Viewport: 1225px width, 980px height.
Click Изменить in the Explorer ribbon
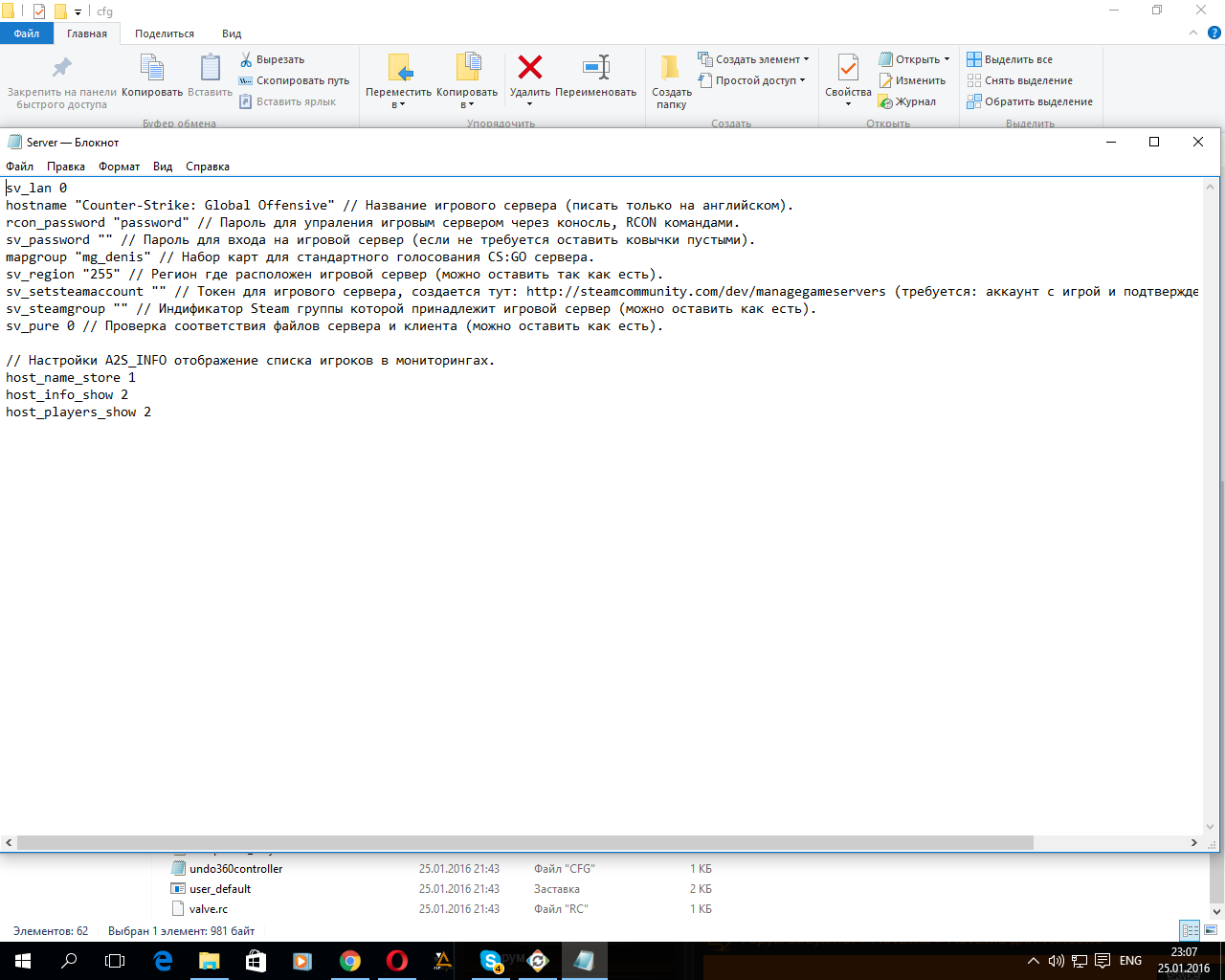point(913,80)
